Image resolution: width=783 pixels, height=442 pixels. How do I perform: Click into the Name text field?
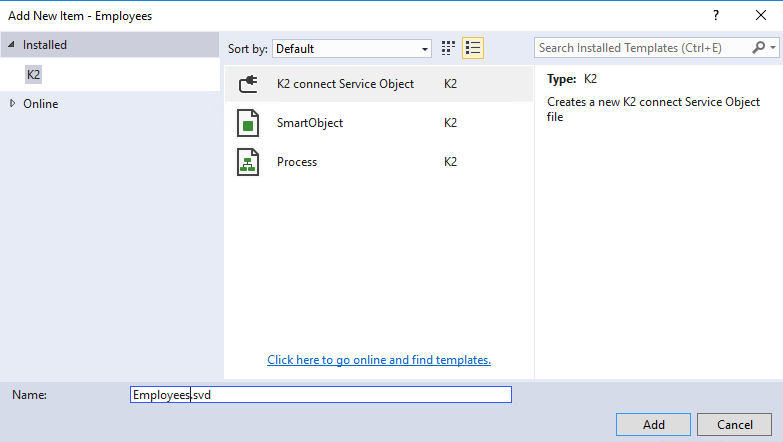[x=321, y=395]
